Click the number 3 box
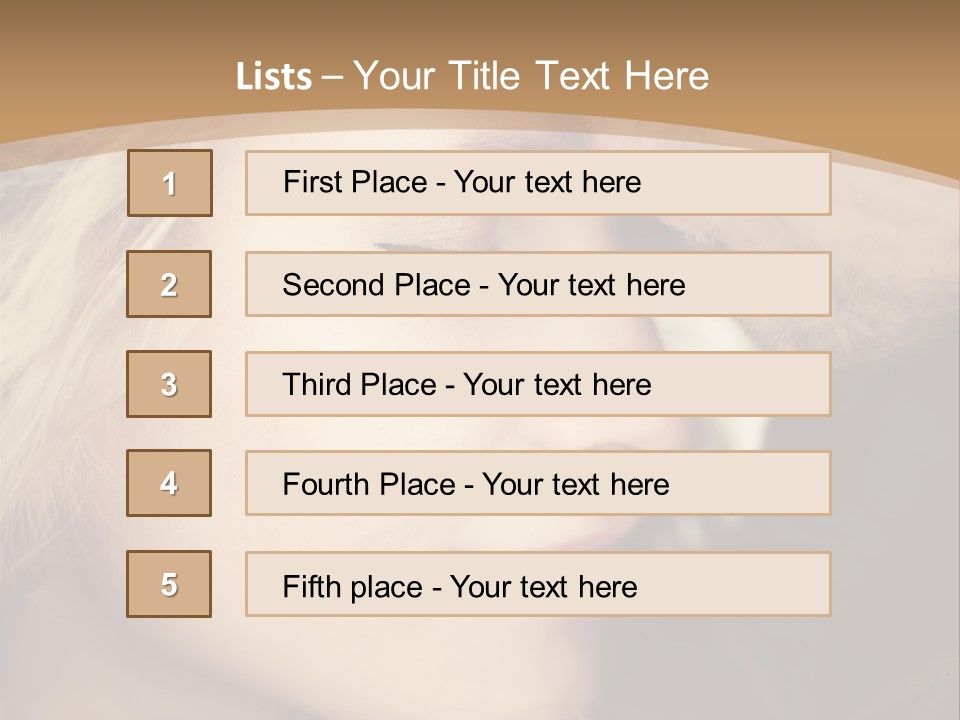Image resolution: width=960 pixels, height=720 pixels. (x=169, y=384)
